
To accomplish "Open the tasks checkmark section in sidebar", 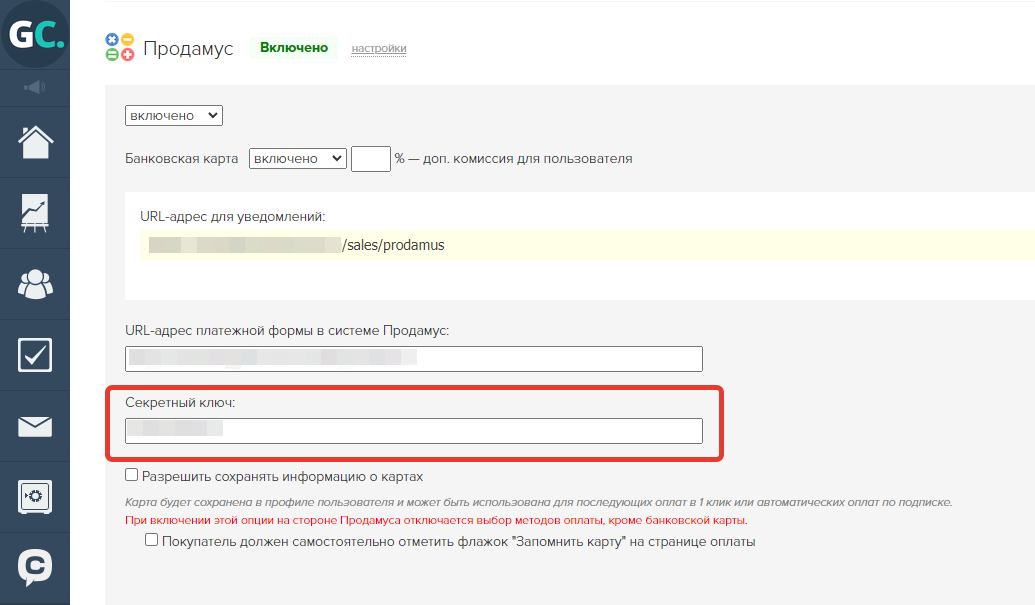I will click(x=35, y=355).
